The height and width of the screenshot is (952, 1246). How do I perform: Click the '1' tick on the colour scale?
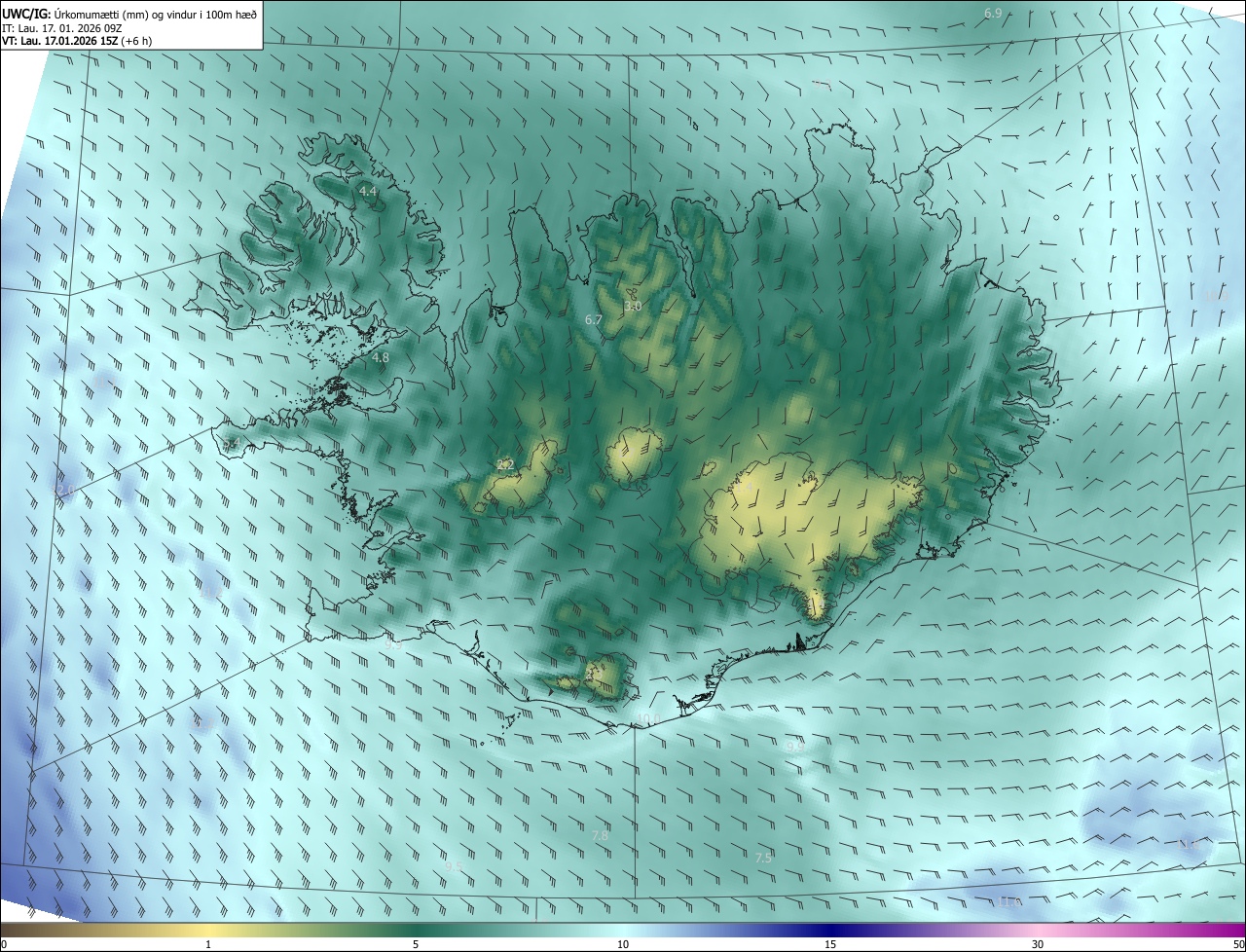(x=208, y=944)
